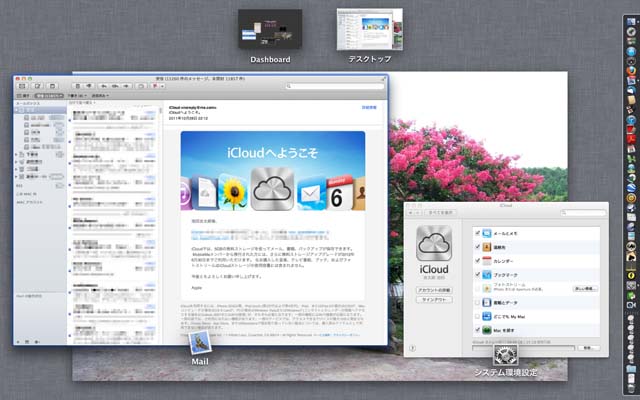Click the New Note icon in Mail toolbar
This screenshot has height=400, width=640.
coord(52,86)
